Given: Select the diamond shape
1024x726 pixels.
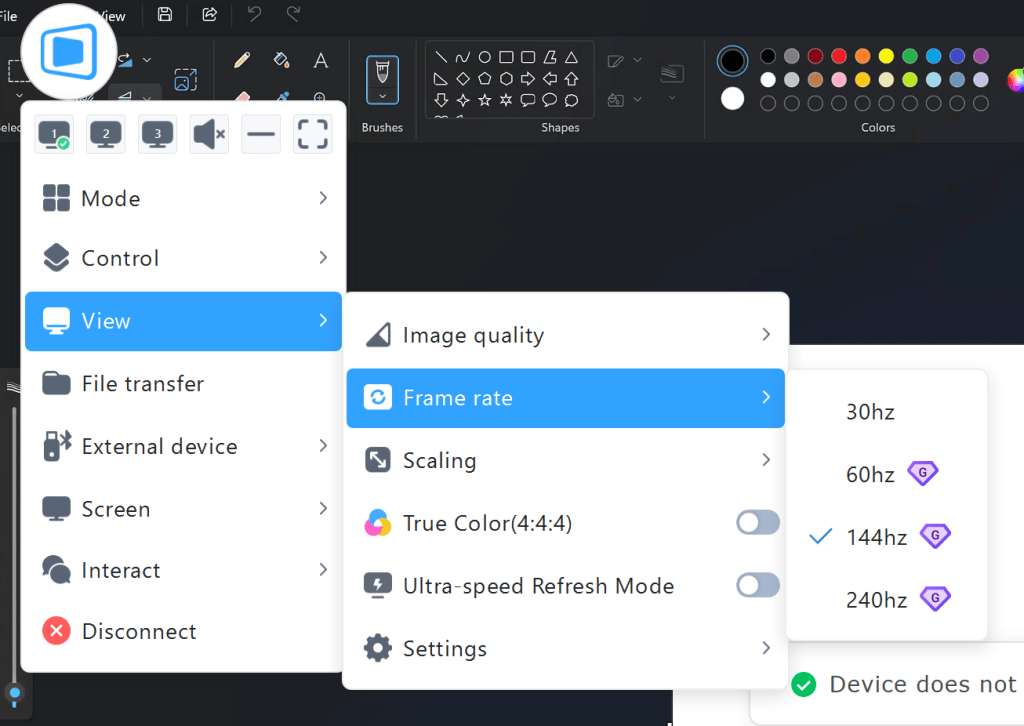Looking at the screenshot, I should coord(463,79).
